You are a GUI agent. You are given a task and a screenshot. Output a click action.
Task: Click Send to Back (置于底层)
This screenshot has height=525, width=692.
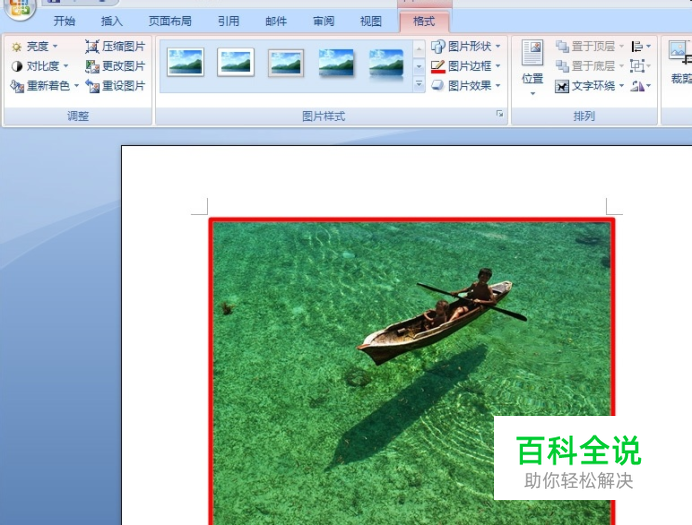click(x=585, y=66)
